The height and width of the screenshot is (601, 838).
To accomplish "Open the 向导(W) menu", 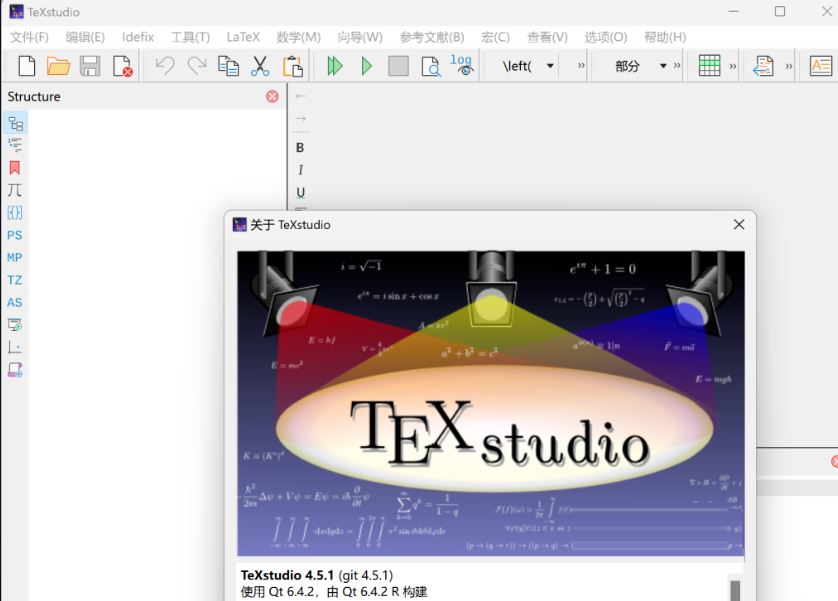I will point(358,36).
